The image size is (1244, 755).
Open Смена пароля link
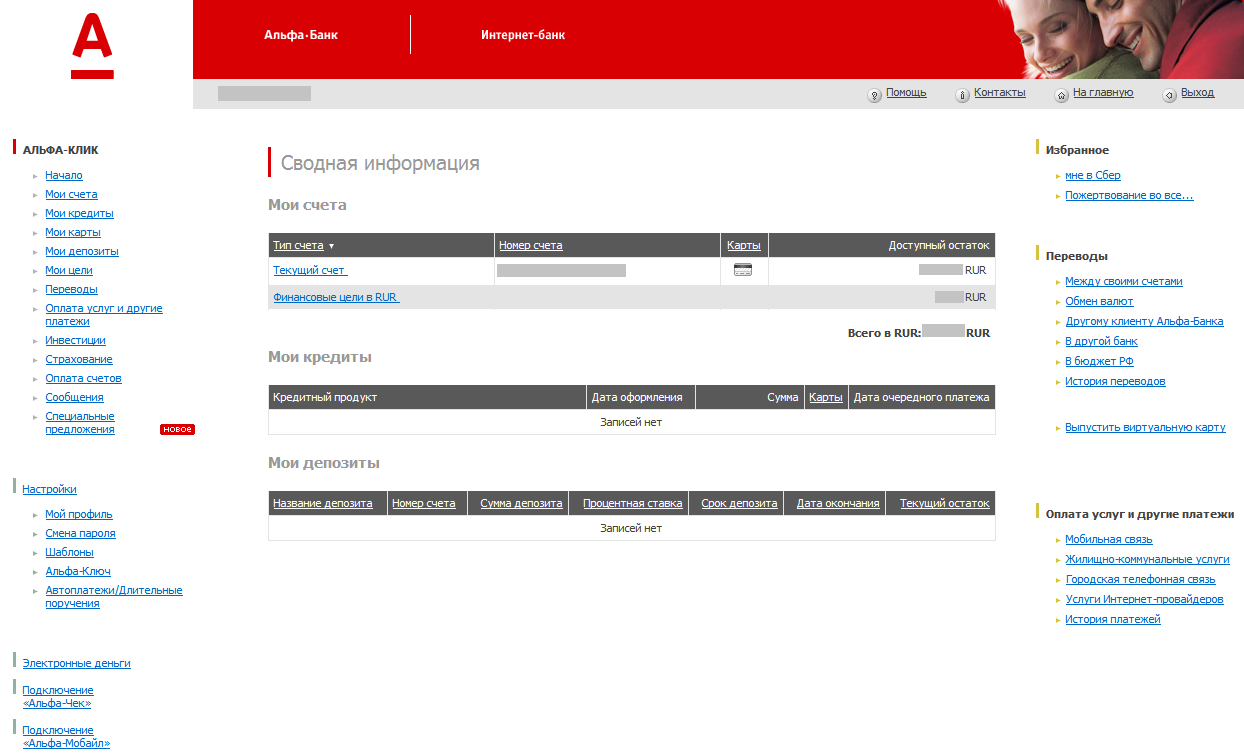pyautogui.click(x=80, y=533)
